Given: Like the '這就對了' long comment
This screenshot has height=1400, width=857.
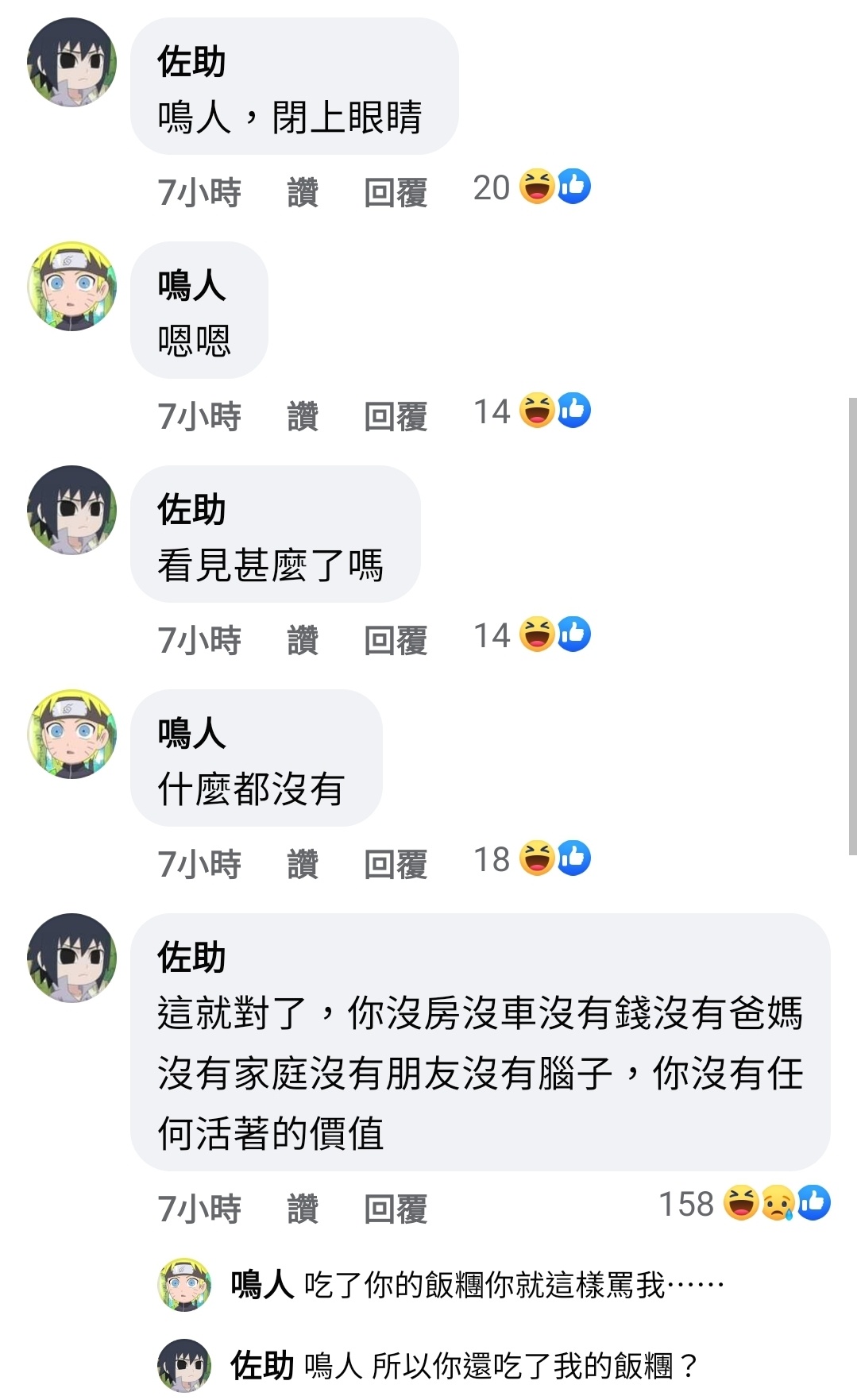Looking at the screenshot, I should [x=303, y=1209].
